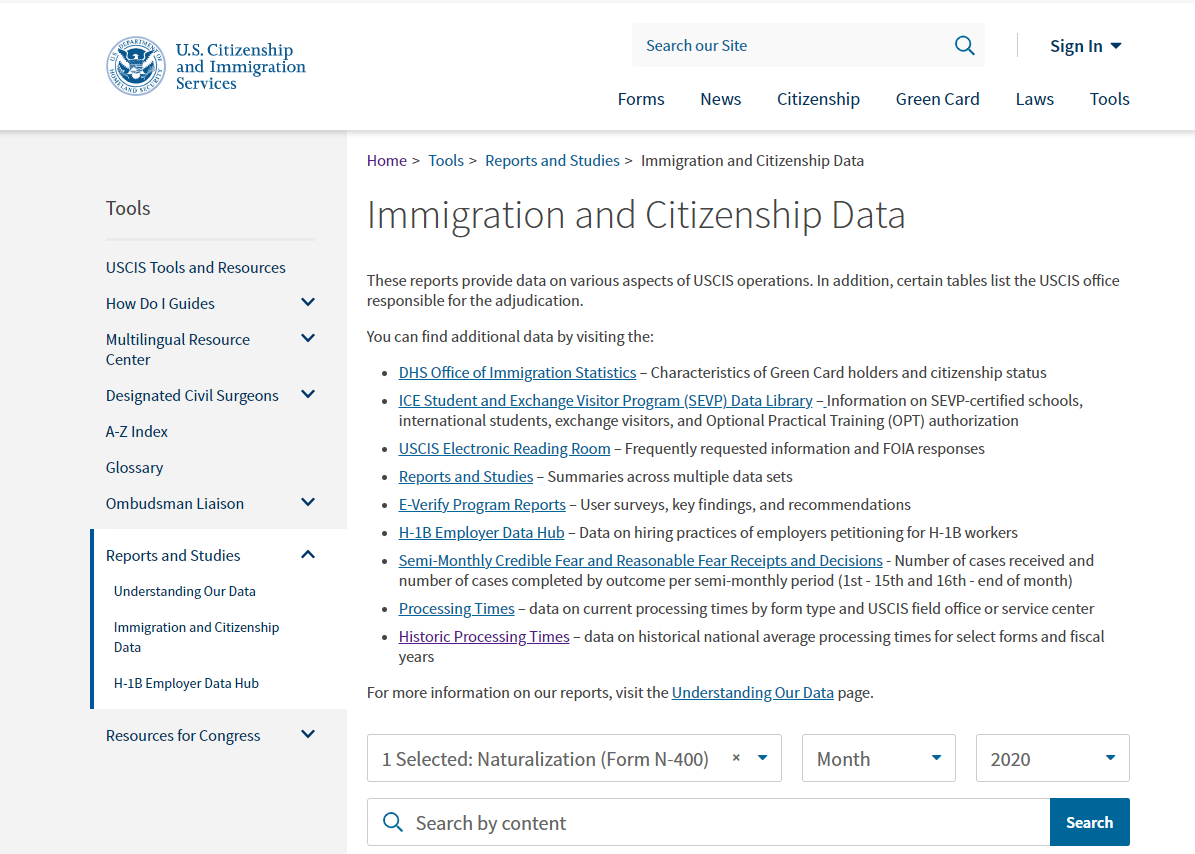1195x854 pixels.
Task: Select Multilingual Resource Center sidebar item
Action: (x=178, y=349)
